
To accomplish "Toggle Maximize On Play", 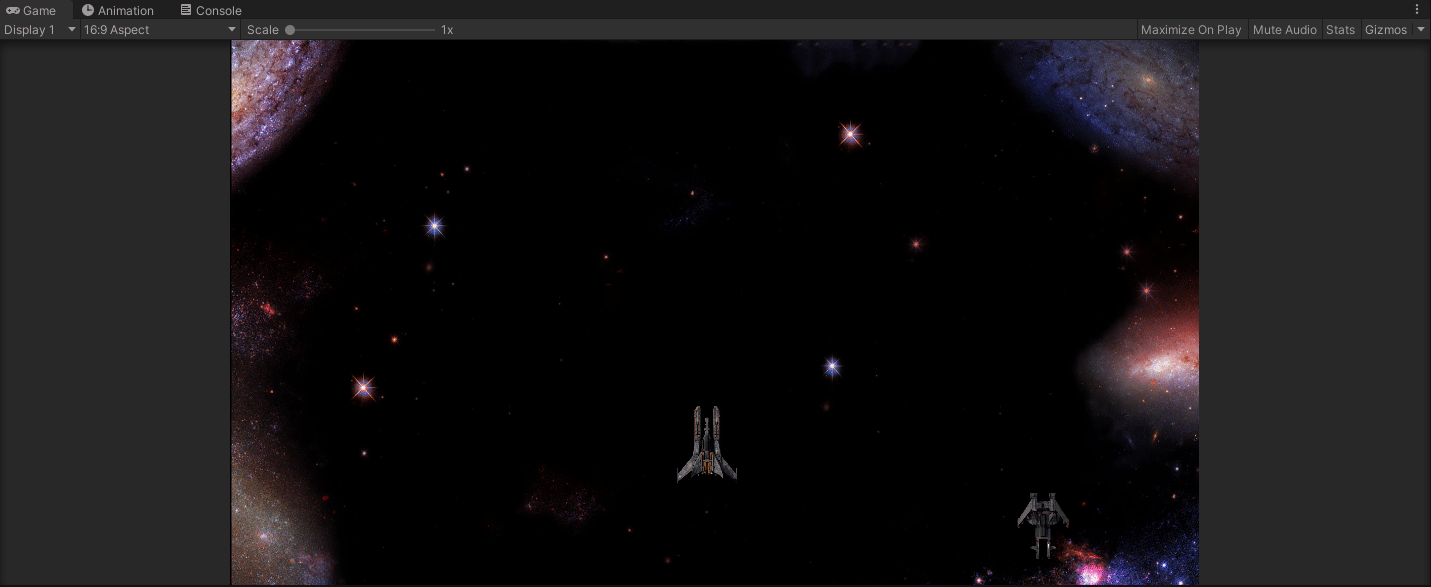I will [x=1191, y=30].
